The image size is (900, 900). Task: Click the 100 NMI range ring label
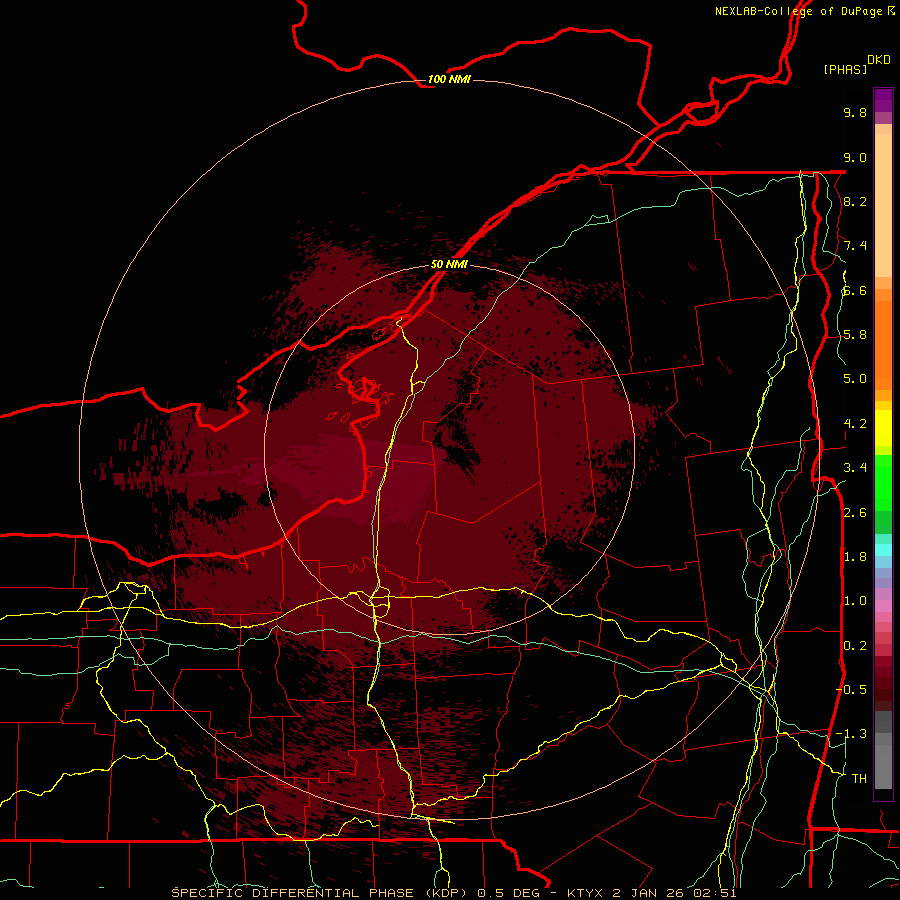point(449,79)
